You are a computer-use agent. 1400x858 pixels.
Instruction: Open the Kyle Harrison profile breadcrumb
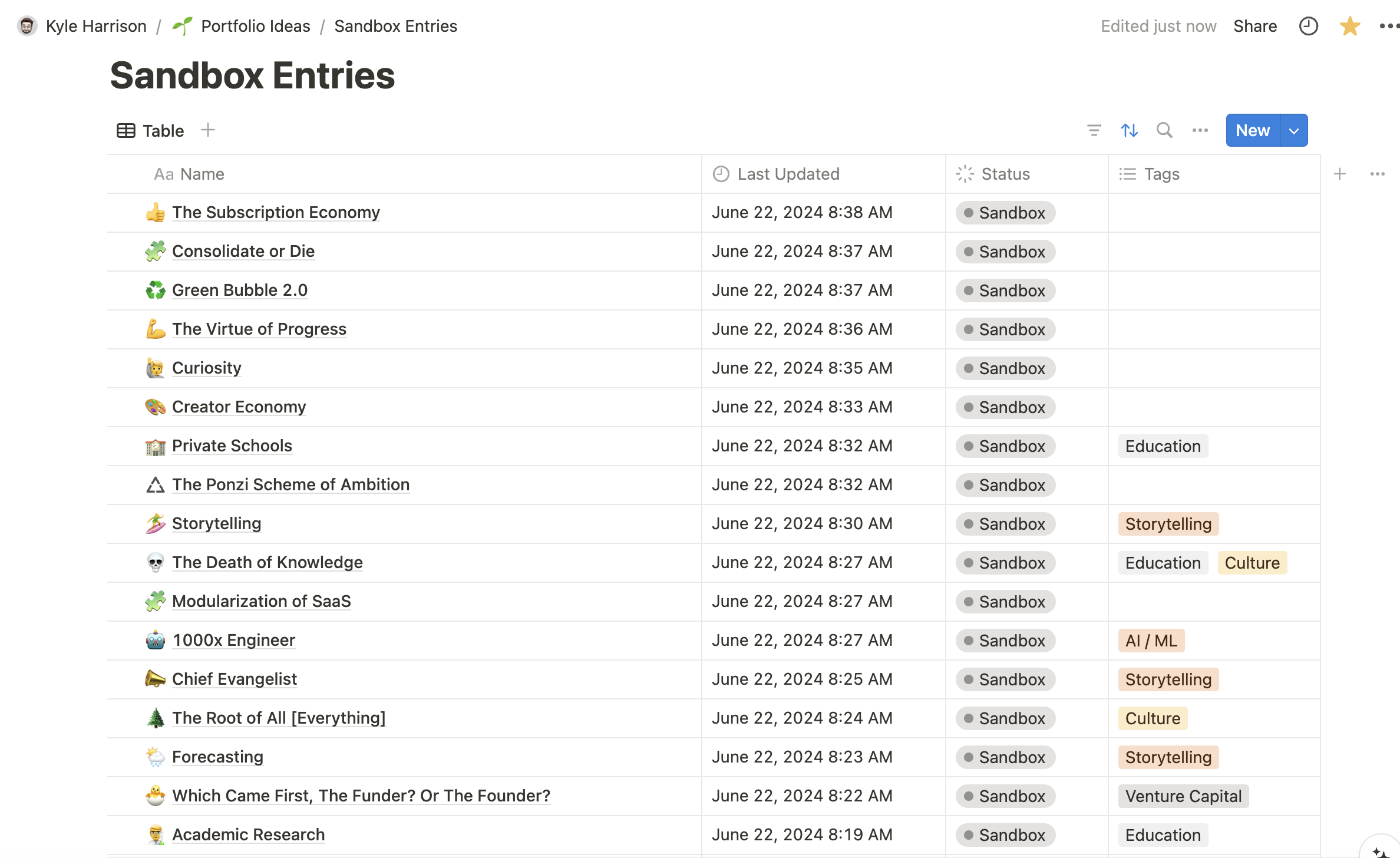[96, 26]
